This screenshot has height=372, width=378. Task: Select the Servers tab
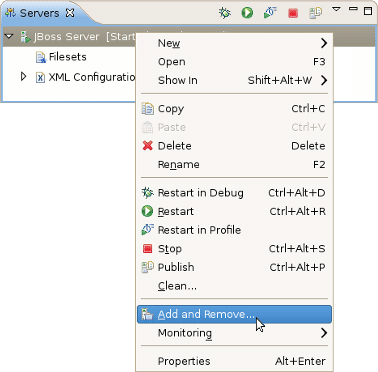(39, 13)
